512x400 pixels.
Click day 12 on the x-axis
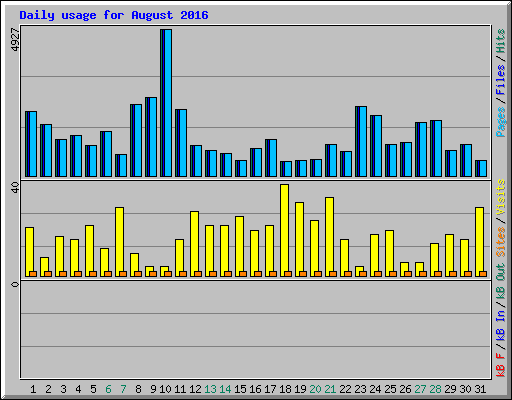pyautogui.click(x=195, y=389)
